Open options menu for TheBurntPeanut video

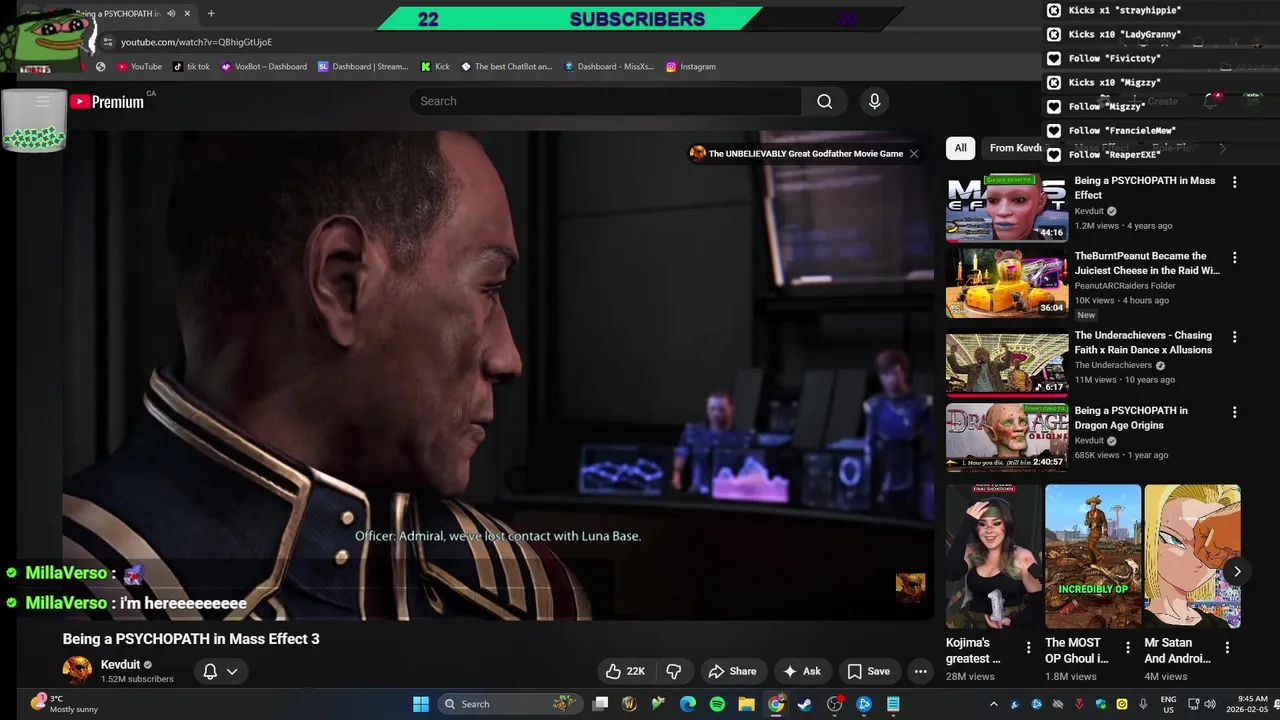pyautogui.click(x=1234, y=257)
